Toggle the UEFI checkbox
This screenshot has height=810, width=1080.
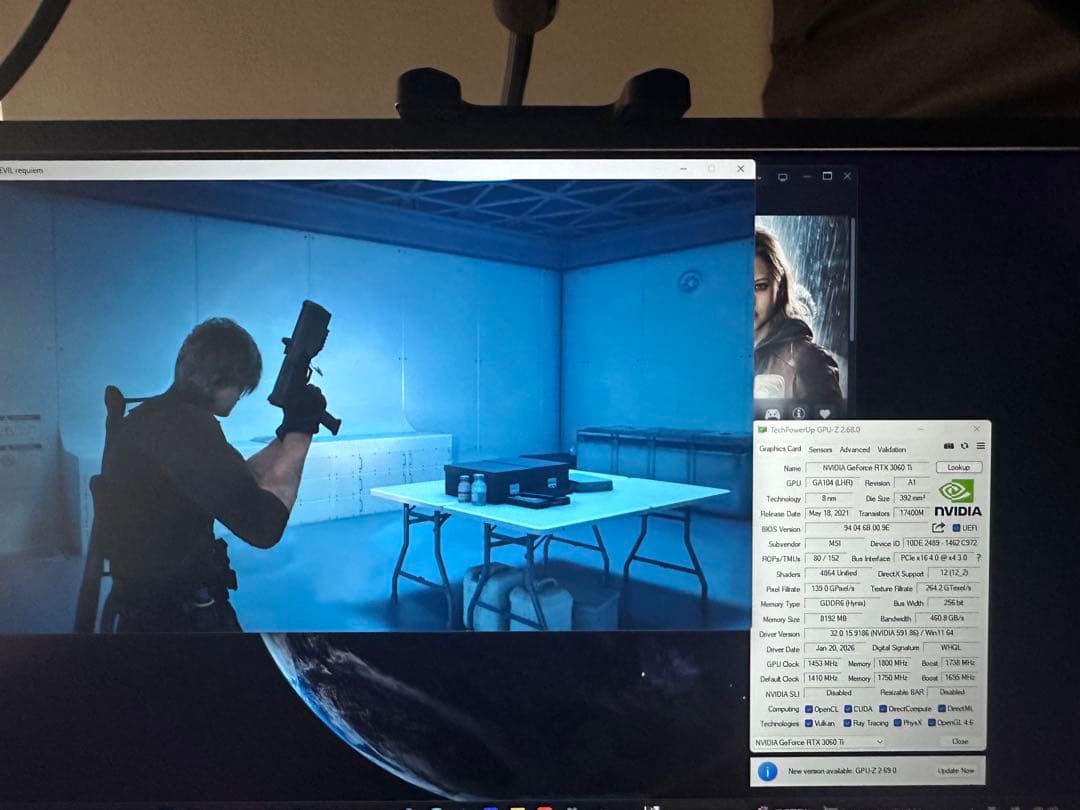tap(956, 528)
